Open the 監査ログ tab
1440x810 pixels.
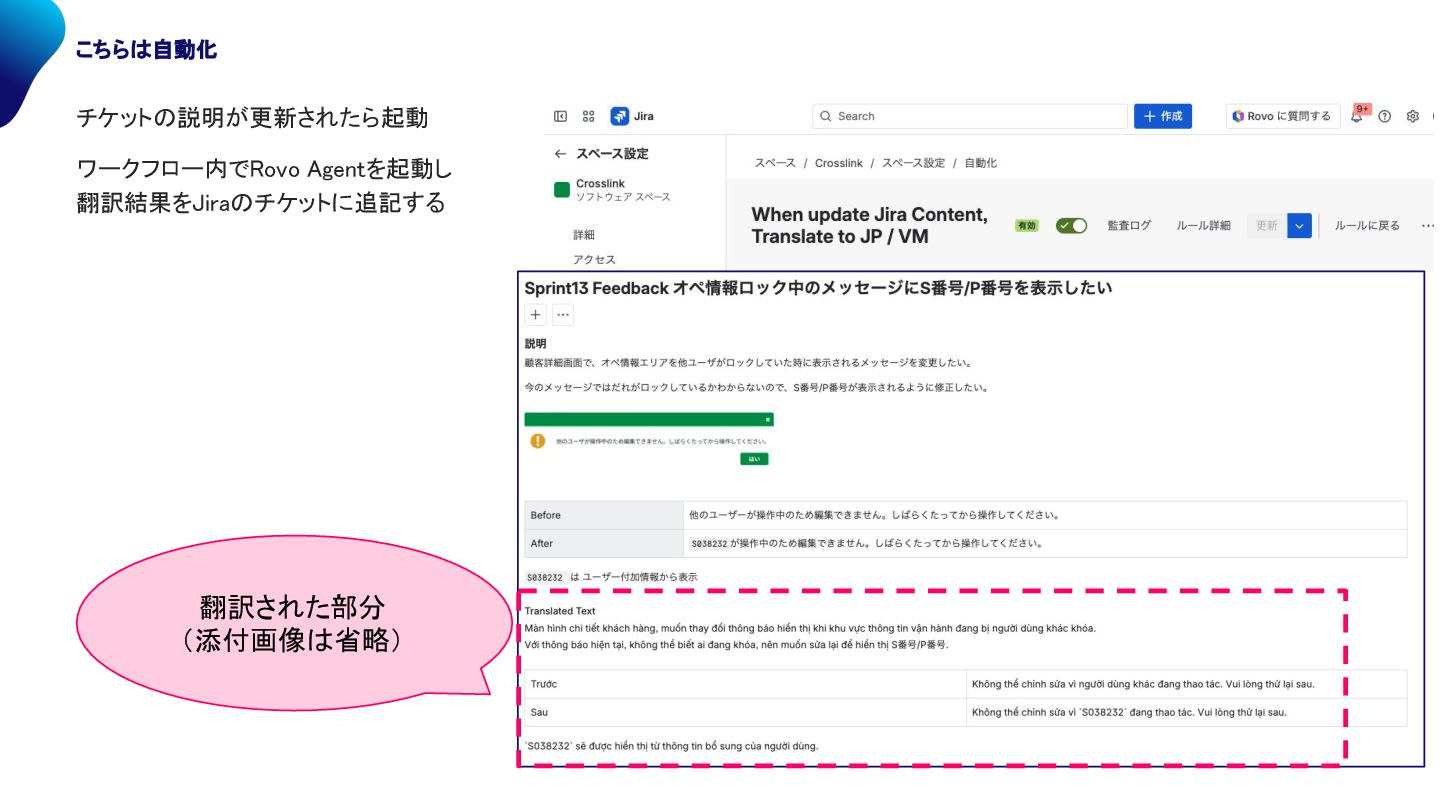click(x=1129, y=226)
